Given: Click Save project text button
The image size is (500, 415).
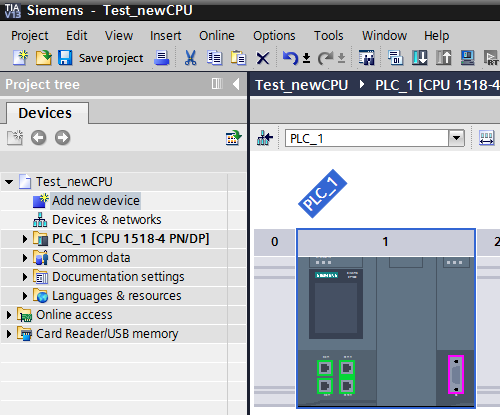Looking at the screenshot, I should 111,58.
